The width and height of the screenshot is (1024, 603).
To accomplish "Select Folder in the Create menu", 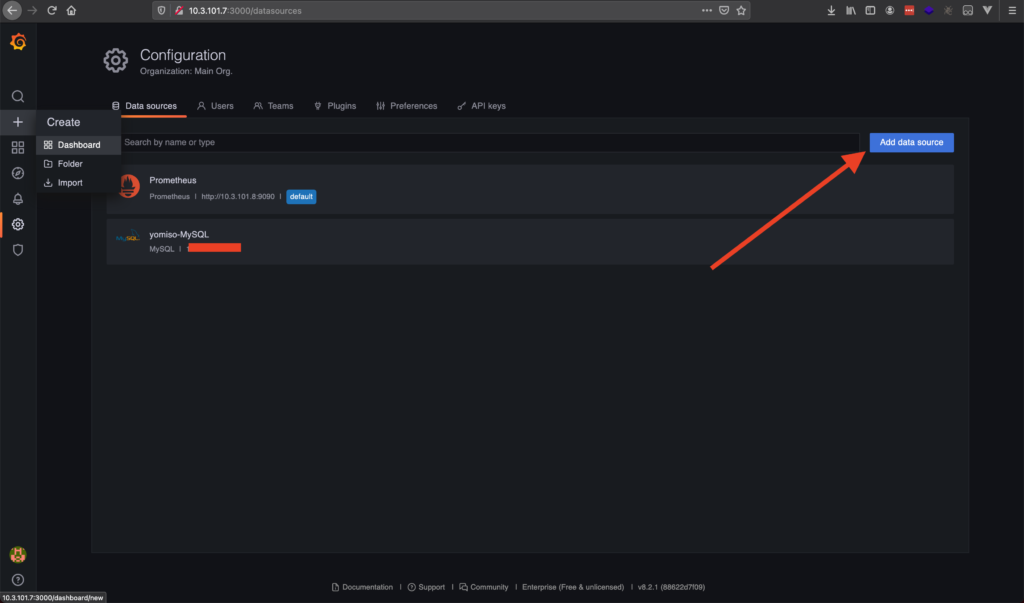I will click(x=78, y=164).
